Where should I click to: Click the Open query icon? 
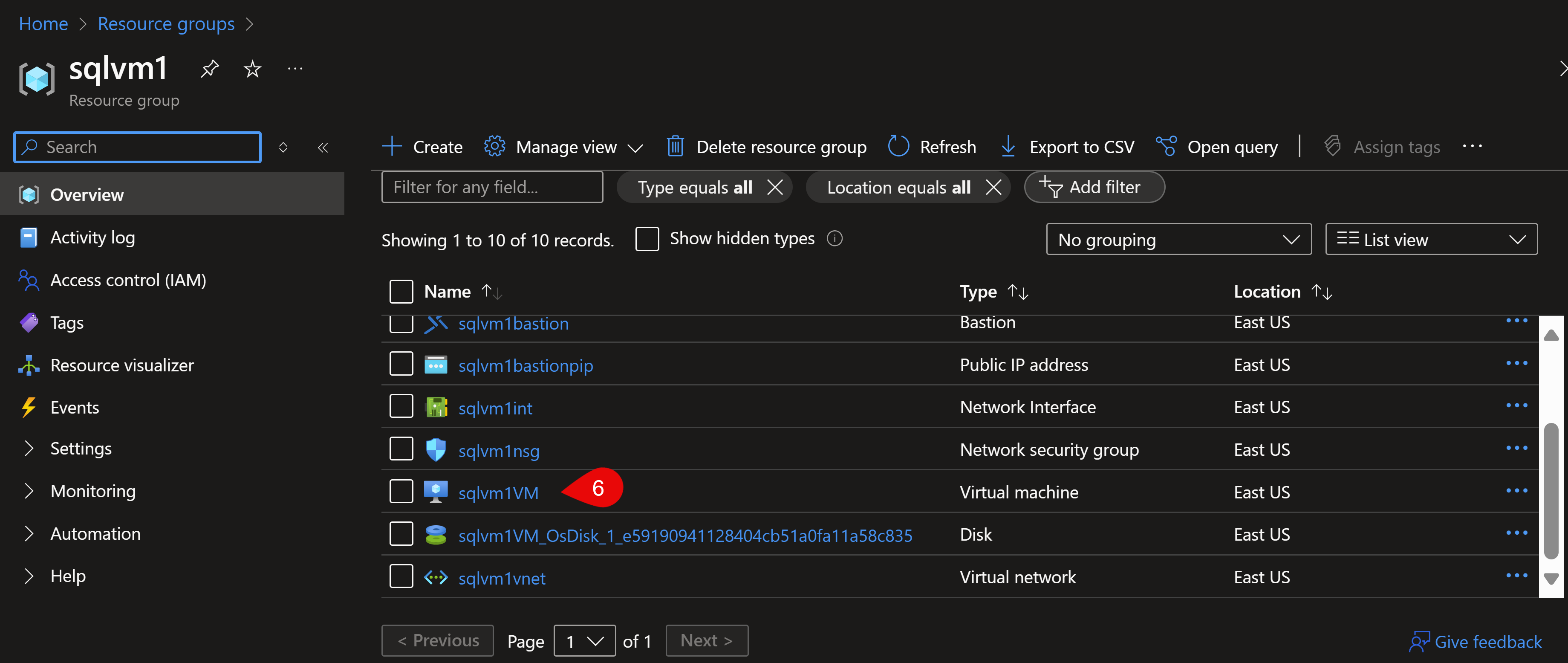click(x=1166, y=147)
